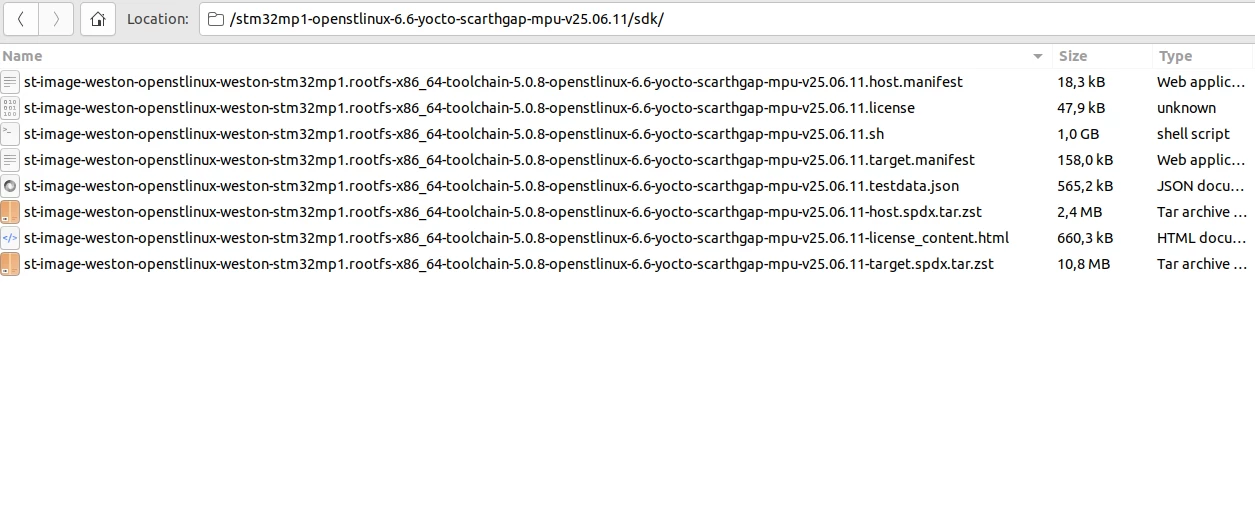This screenshot has width=1255, height=526.
Task: Go back with the left arrow button
Action: pyautogui.click(x=21, y=19)
